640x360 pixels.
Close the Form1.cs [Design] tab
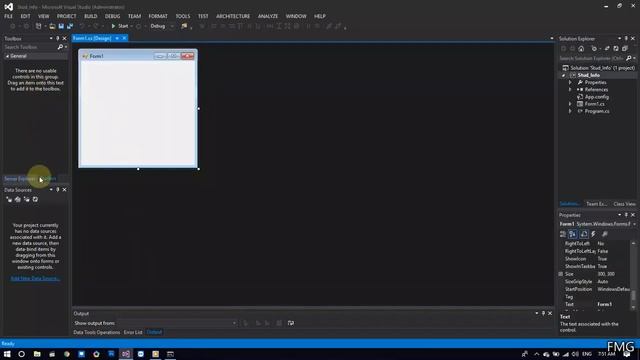coord(124,38)
